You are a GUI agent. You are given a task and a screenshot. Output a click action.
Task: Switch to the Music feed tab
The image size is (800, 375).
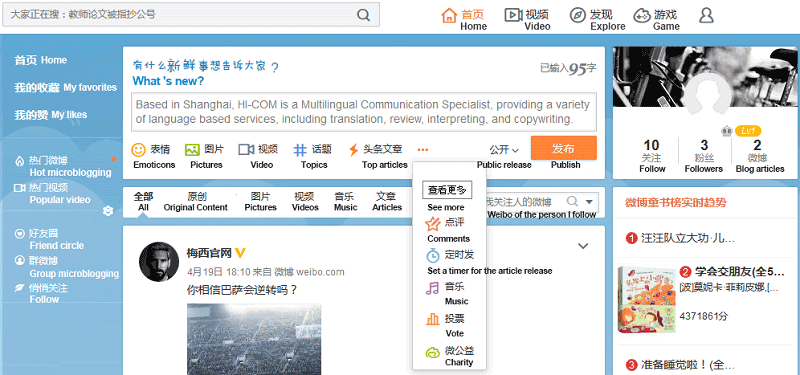point(345,202)
